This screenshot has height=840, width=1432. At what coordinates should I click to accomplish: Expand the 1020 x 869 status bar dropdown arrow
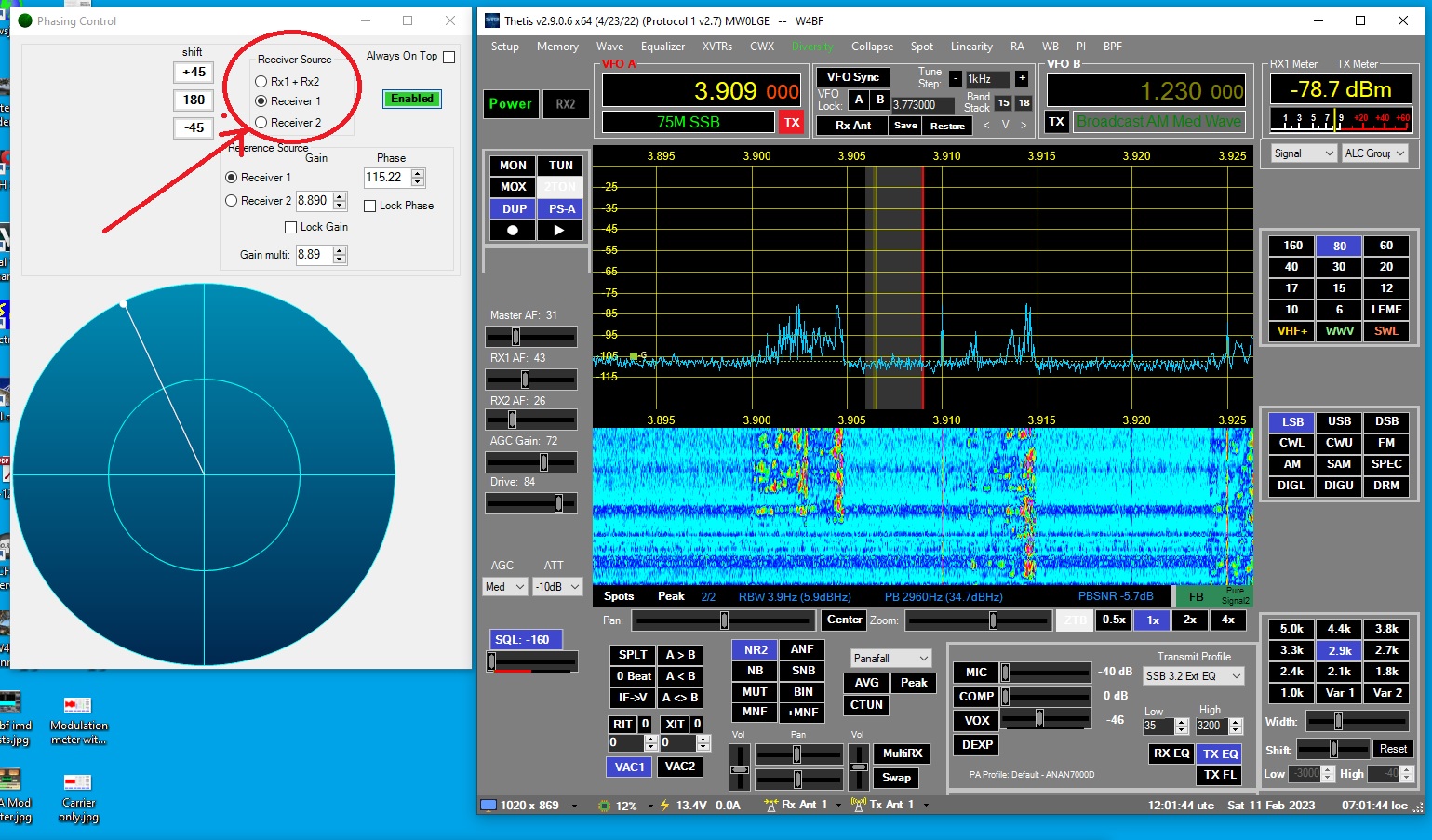point(574,806)
